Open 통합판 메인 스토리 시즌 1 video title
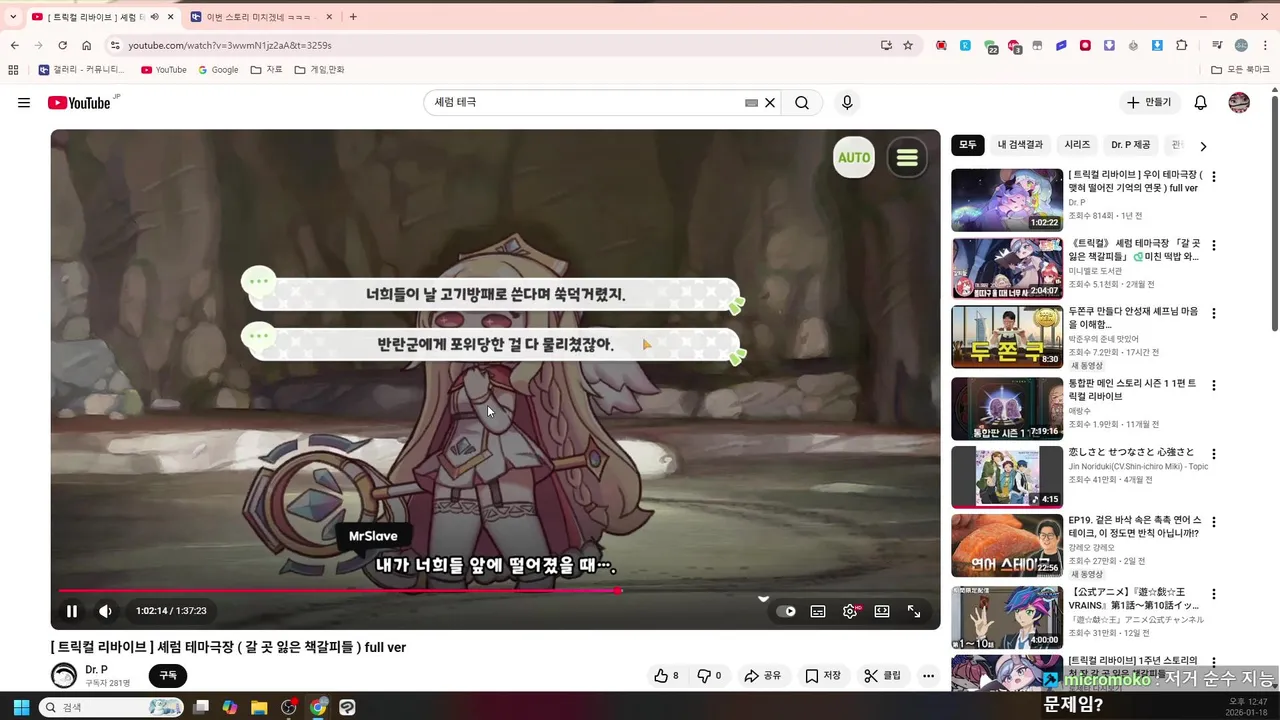The width and height of the screenshot is (1280, 720). 1132,390
